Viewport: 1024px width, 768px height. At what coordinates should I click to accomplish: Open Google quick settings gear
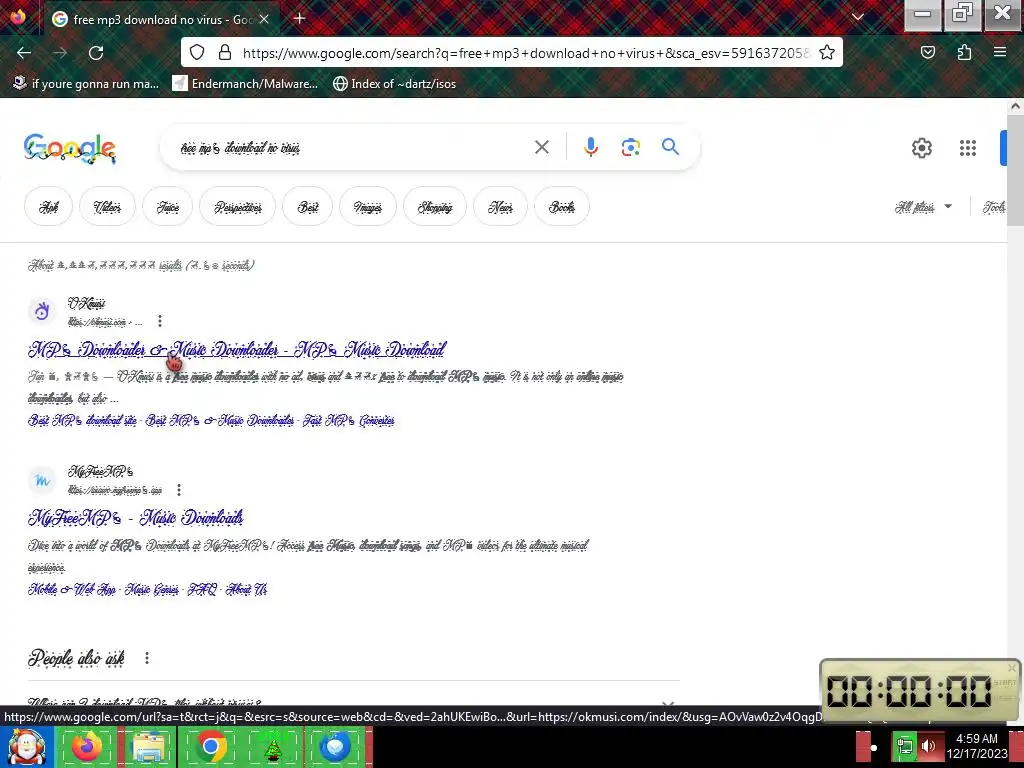[921, 148]
